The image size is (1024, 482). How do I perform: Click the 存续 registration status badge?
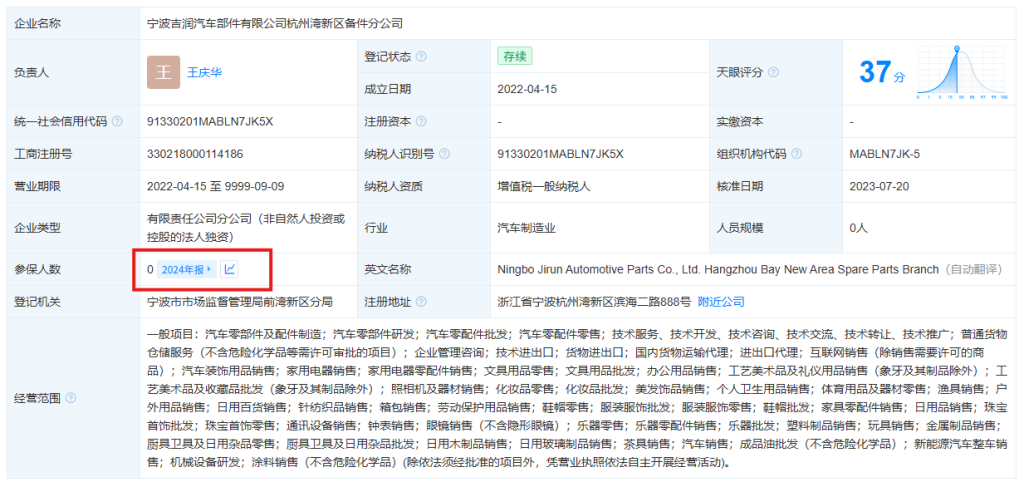point(514,56)
